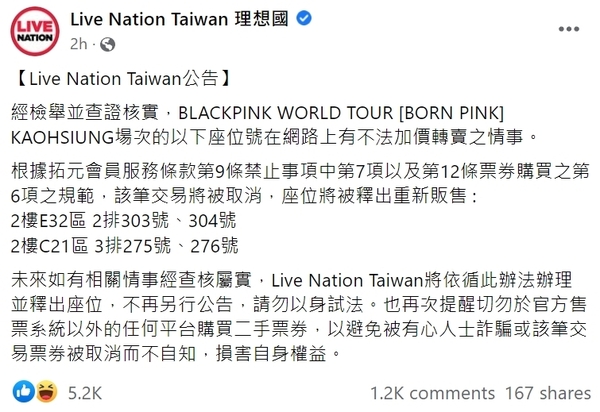Click the blue thumbs-up Like reaction icon
Screen dimensions: 600x412
point(23,390)
